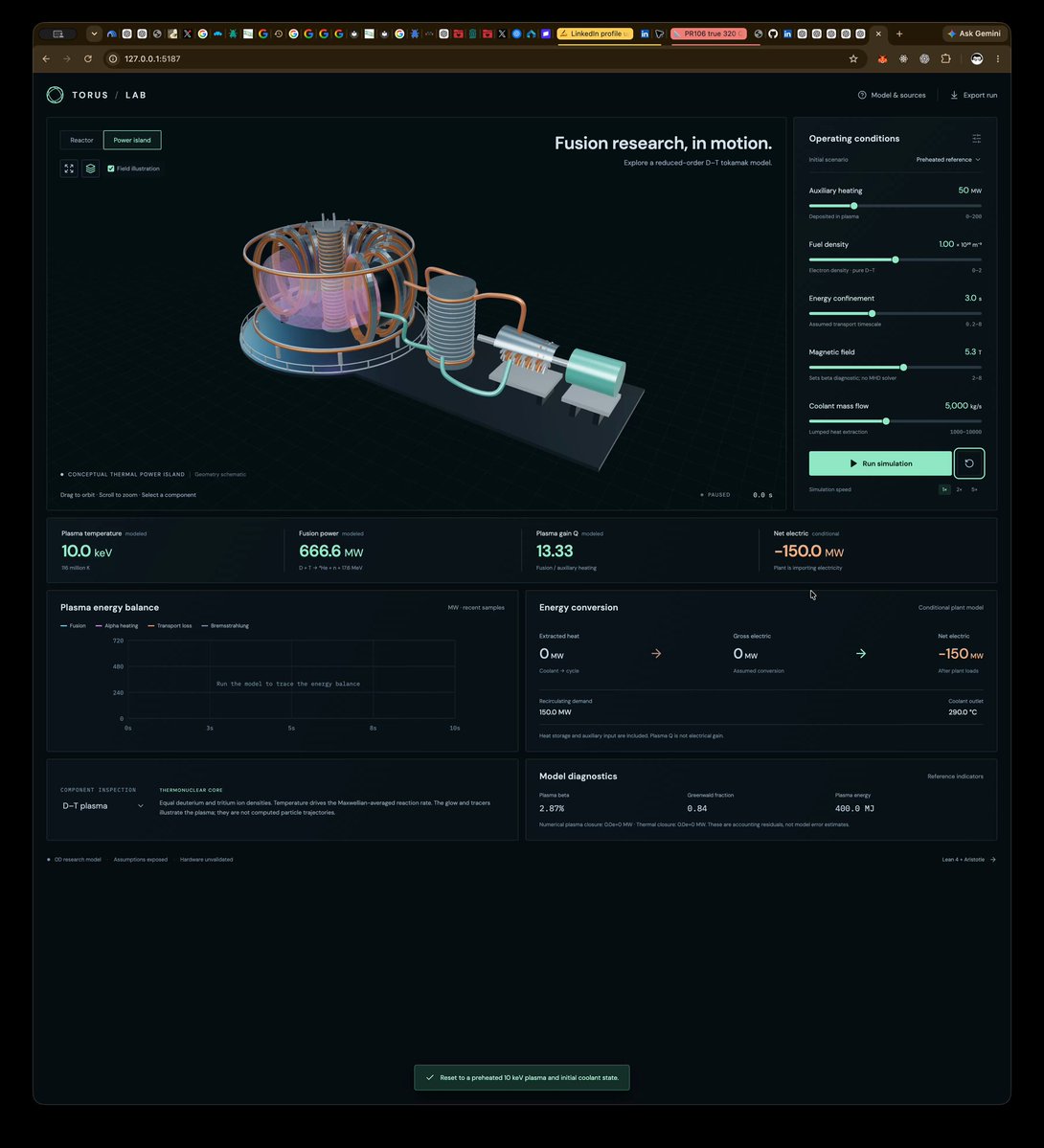This screenshot has height=1148, width=1044.
Task: Click the Magnetic field slider handle
Action: pos(903,368)
